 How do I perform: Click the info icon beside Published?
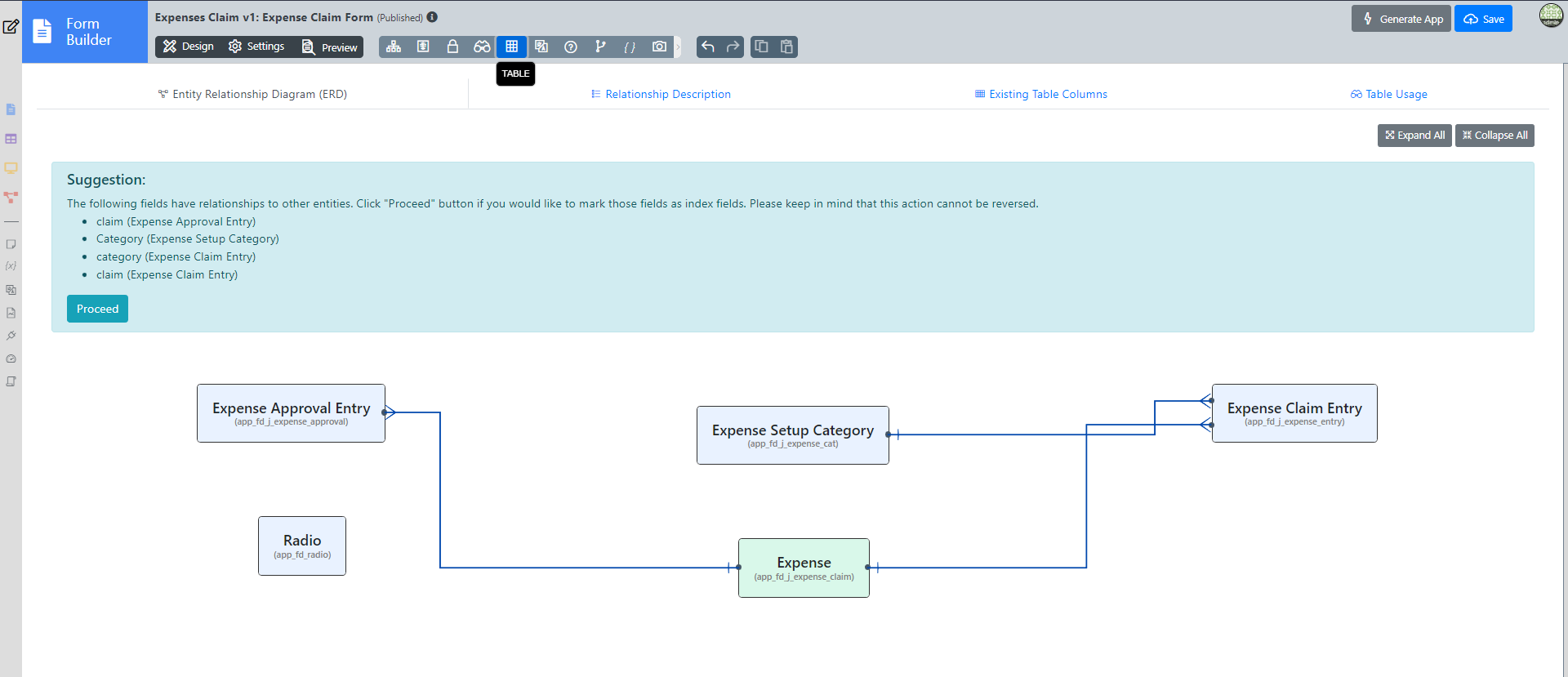click(x=432, y=17)
